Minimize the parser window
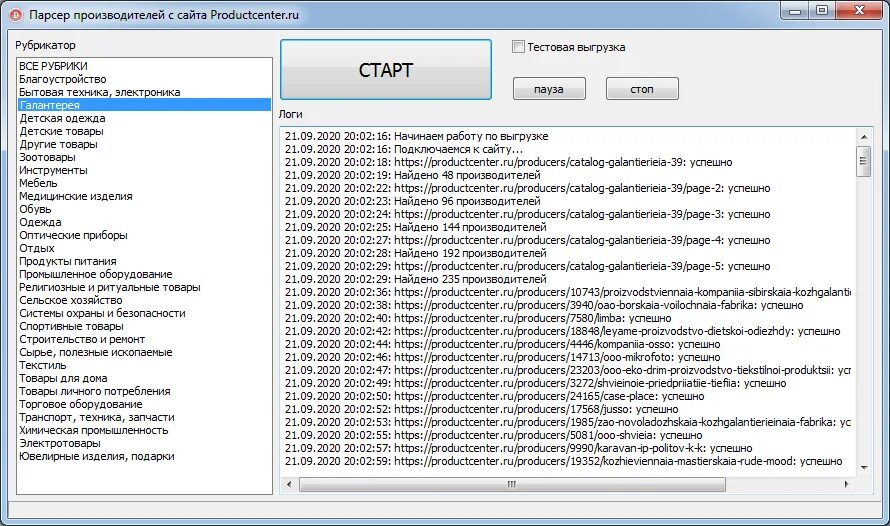This screenshot has width=890, height=526. tap(795, 11)
